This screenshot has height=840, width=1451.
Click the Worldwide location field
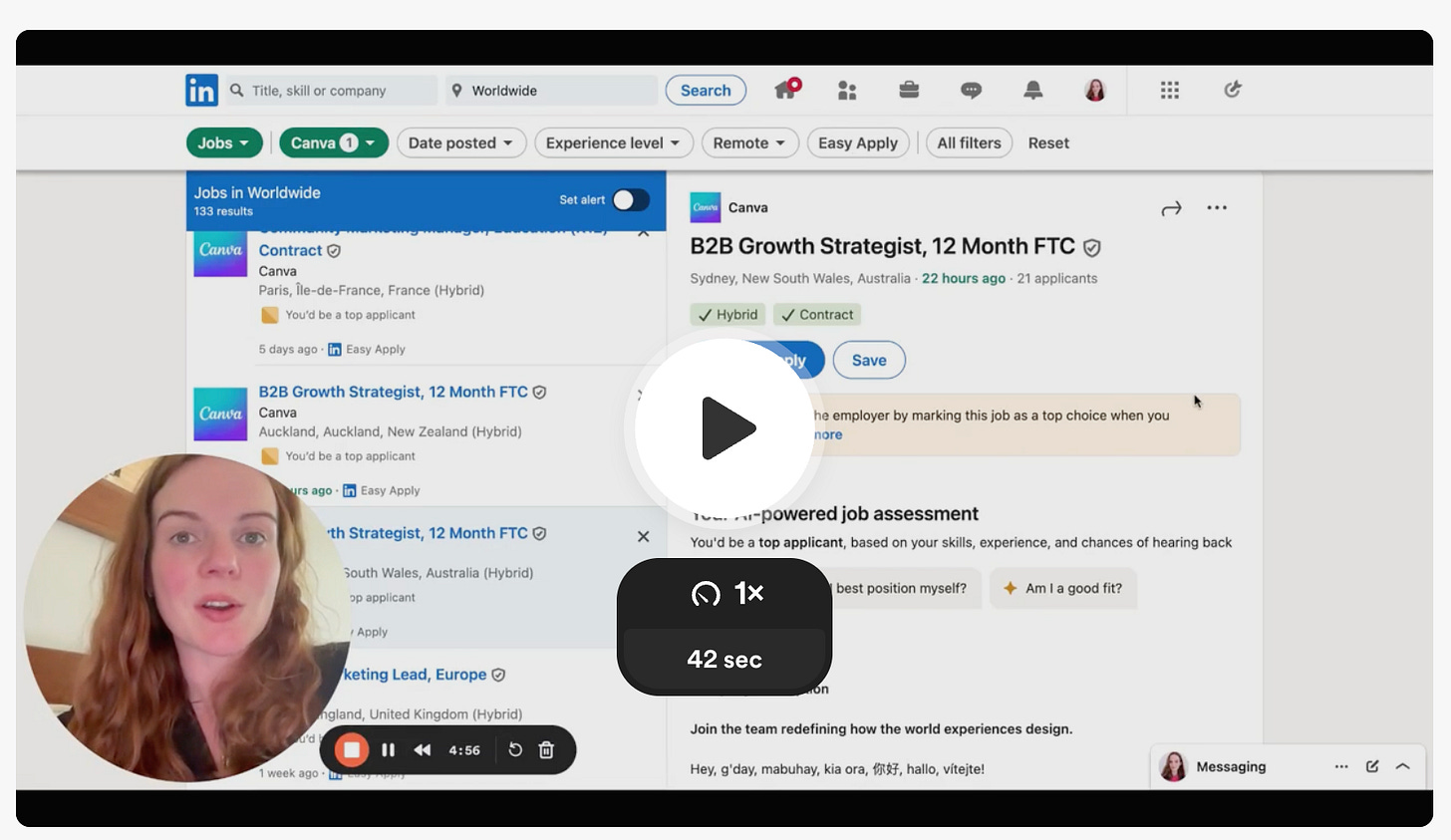tap(551, 91)
